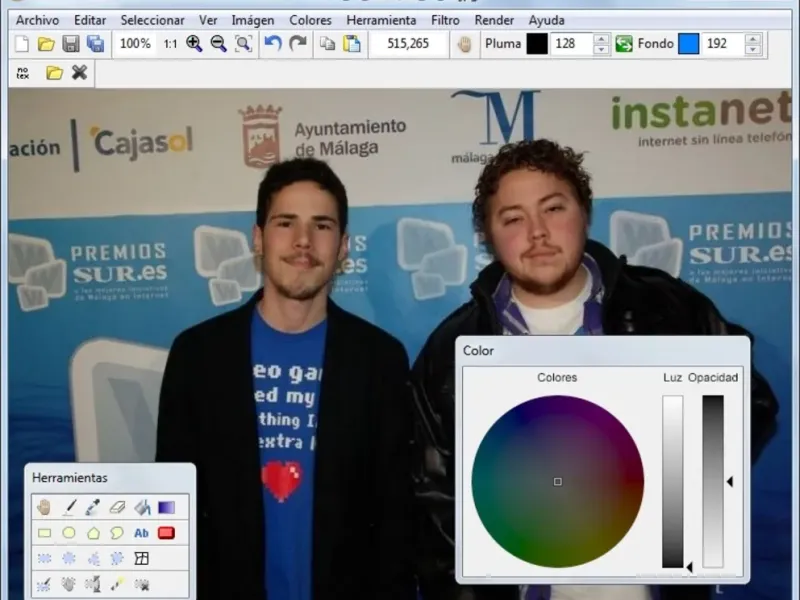Increase Pluma opacity with up arrow

click(601, 39)
